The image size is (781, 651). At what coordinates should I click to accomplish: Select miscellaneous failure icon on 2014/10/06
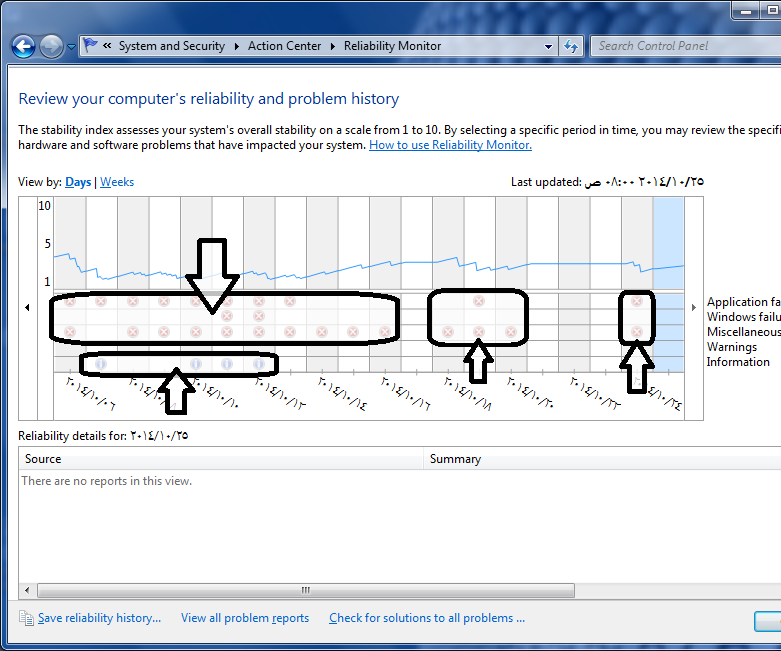[x=70, y=332]
